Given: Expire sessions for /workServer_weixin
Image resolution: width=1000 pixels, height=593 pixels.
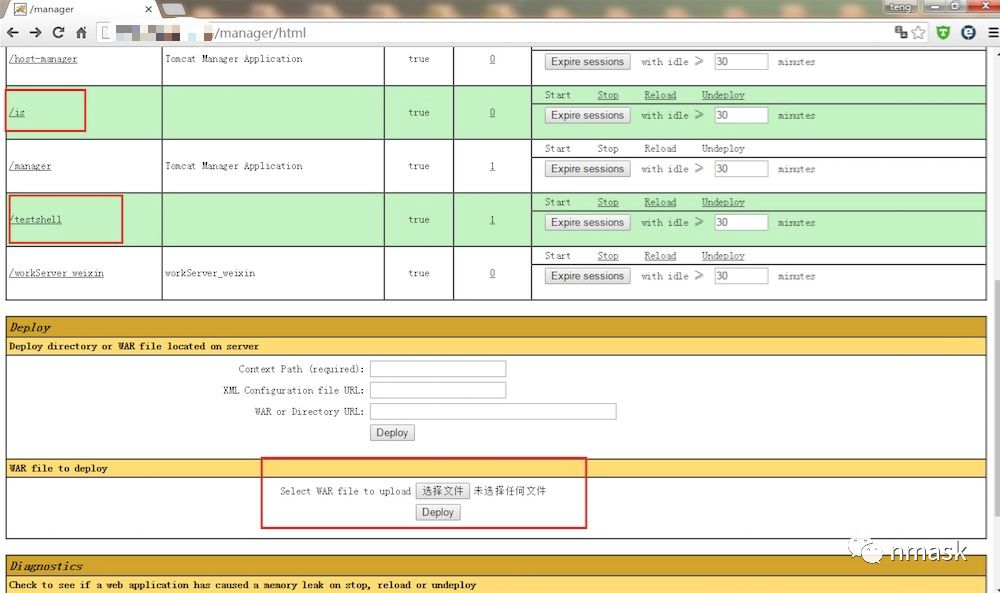Looking at the screenshot, I should tap(587, 276).
